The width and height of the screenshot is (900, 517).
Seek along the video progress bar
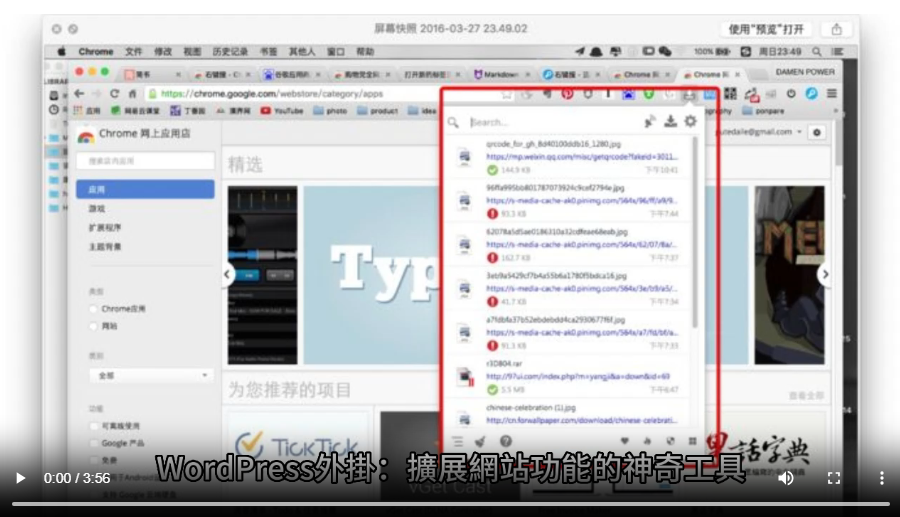pyautogui.click(x=451, y=504)
